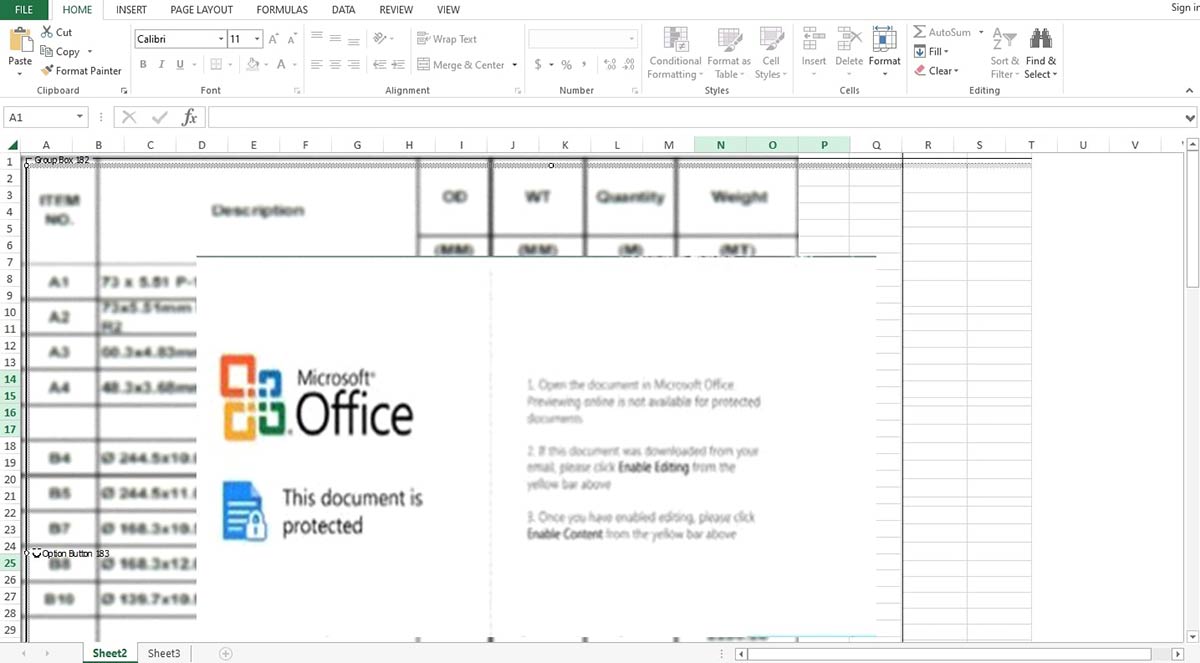
Task: Open Cell Styles gallery
Action: click(770, 53)
